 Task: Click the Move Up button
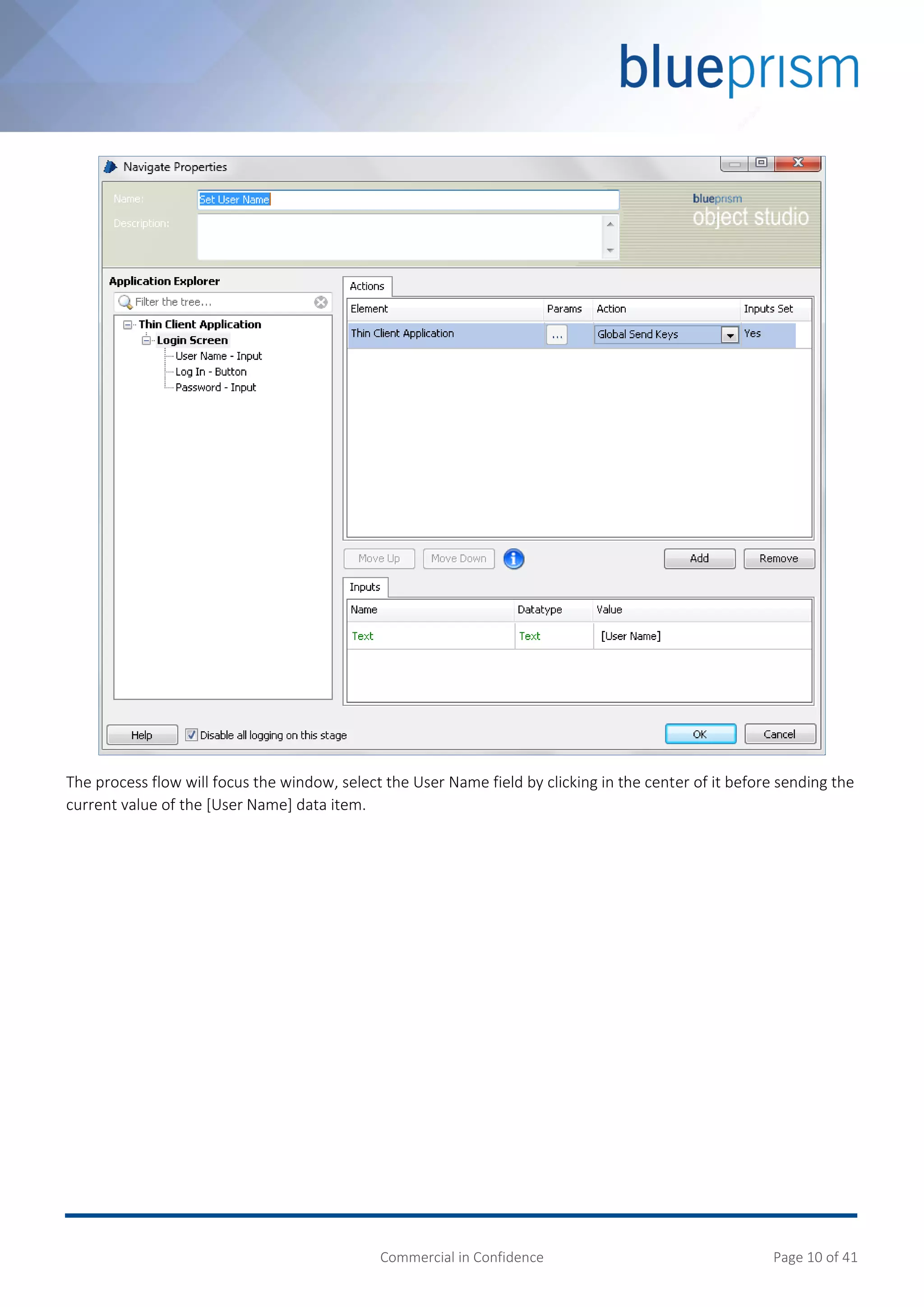[379, 558]
